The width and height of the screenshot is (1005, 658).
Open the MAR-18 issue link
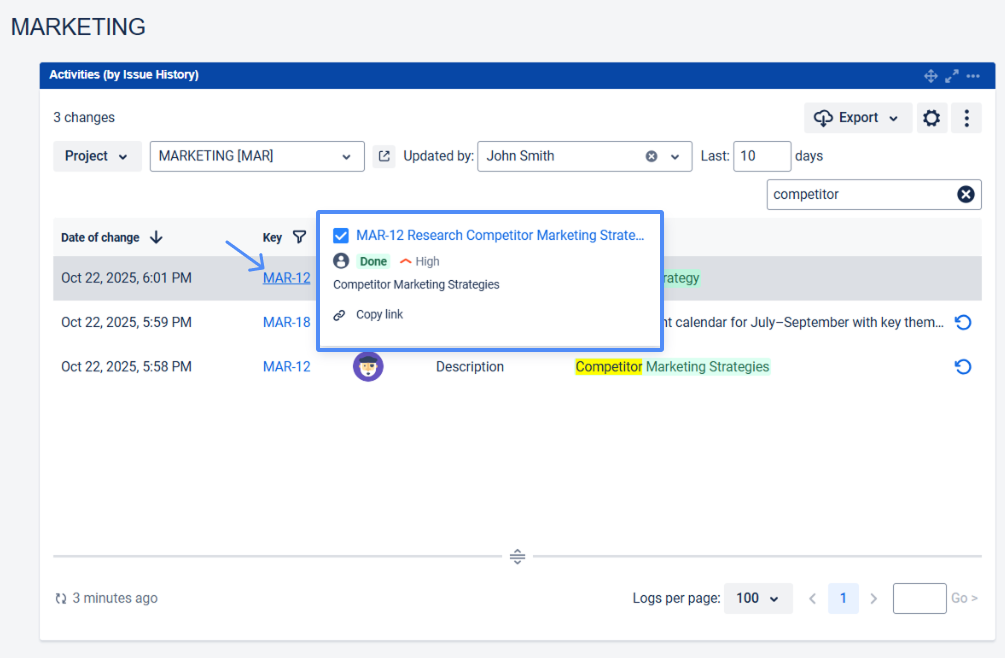click(286, 322)
